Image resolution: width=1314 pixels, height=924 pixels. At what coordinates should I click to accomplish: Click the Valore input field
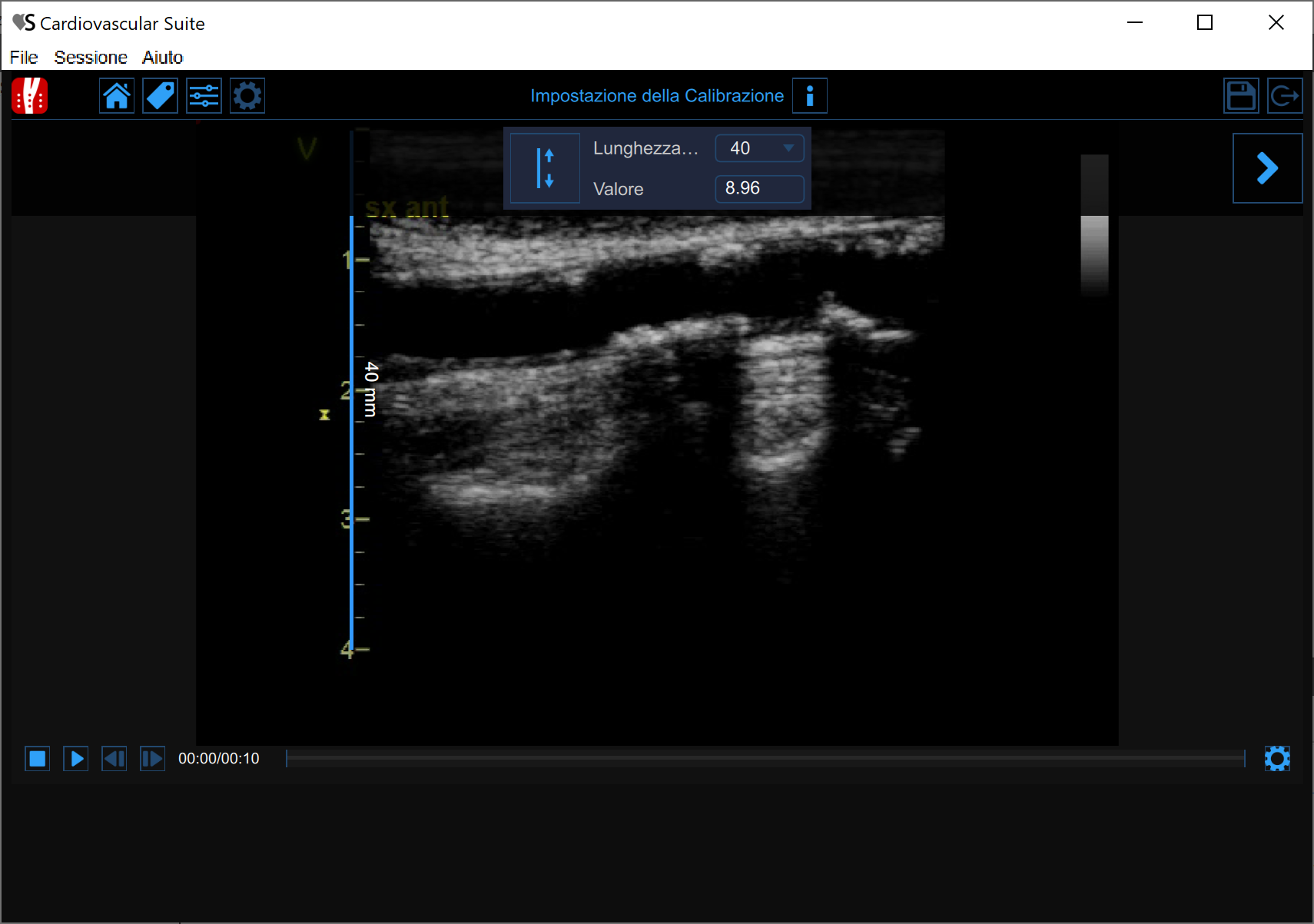pyautogui.click(x=758, y=189)
